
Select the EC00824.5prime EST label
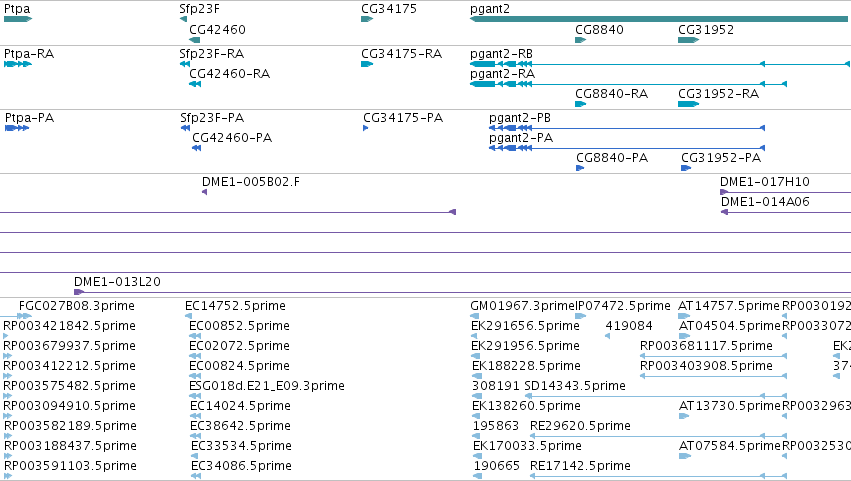click(x=239, y=366)
